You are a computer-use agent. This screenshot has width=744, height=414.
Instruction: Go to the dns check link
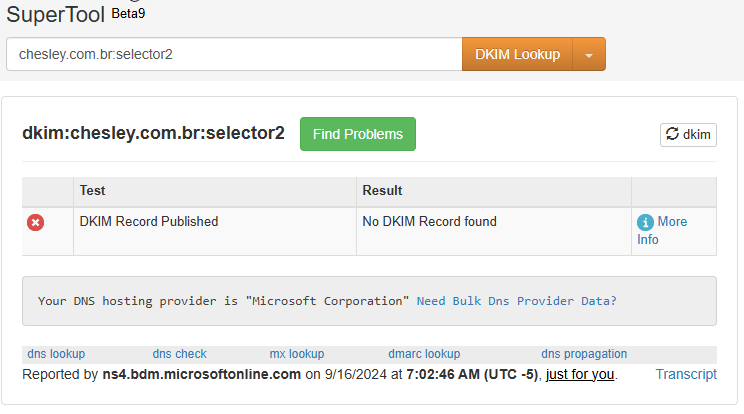tap(180, 354)
